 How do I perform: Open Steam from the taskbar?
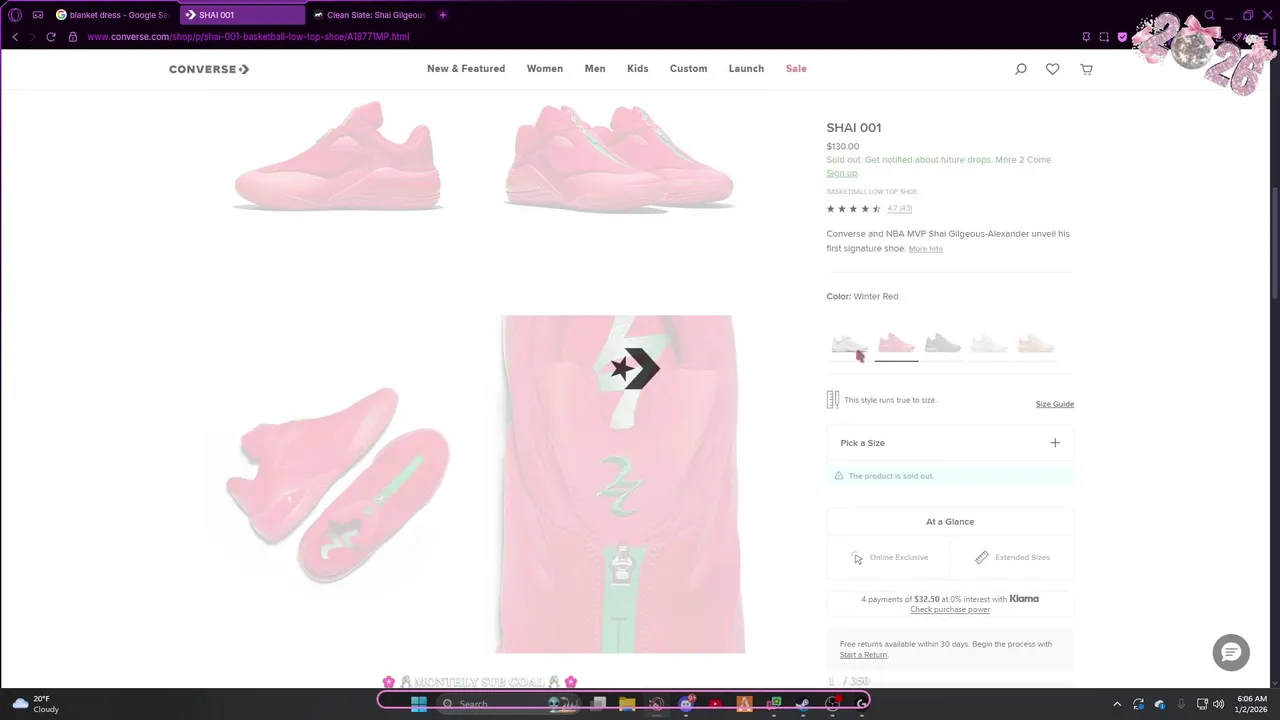click(802, 703)
